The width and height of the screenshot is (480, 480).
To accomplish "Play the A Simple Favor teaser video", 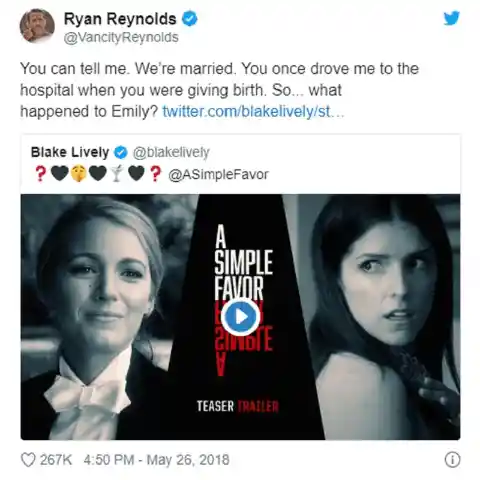I will tap(240, 317).
